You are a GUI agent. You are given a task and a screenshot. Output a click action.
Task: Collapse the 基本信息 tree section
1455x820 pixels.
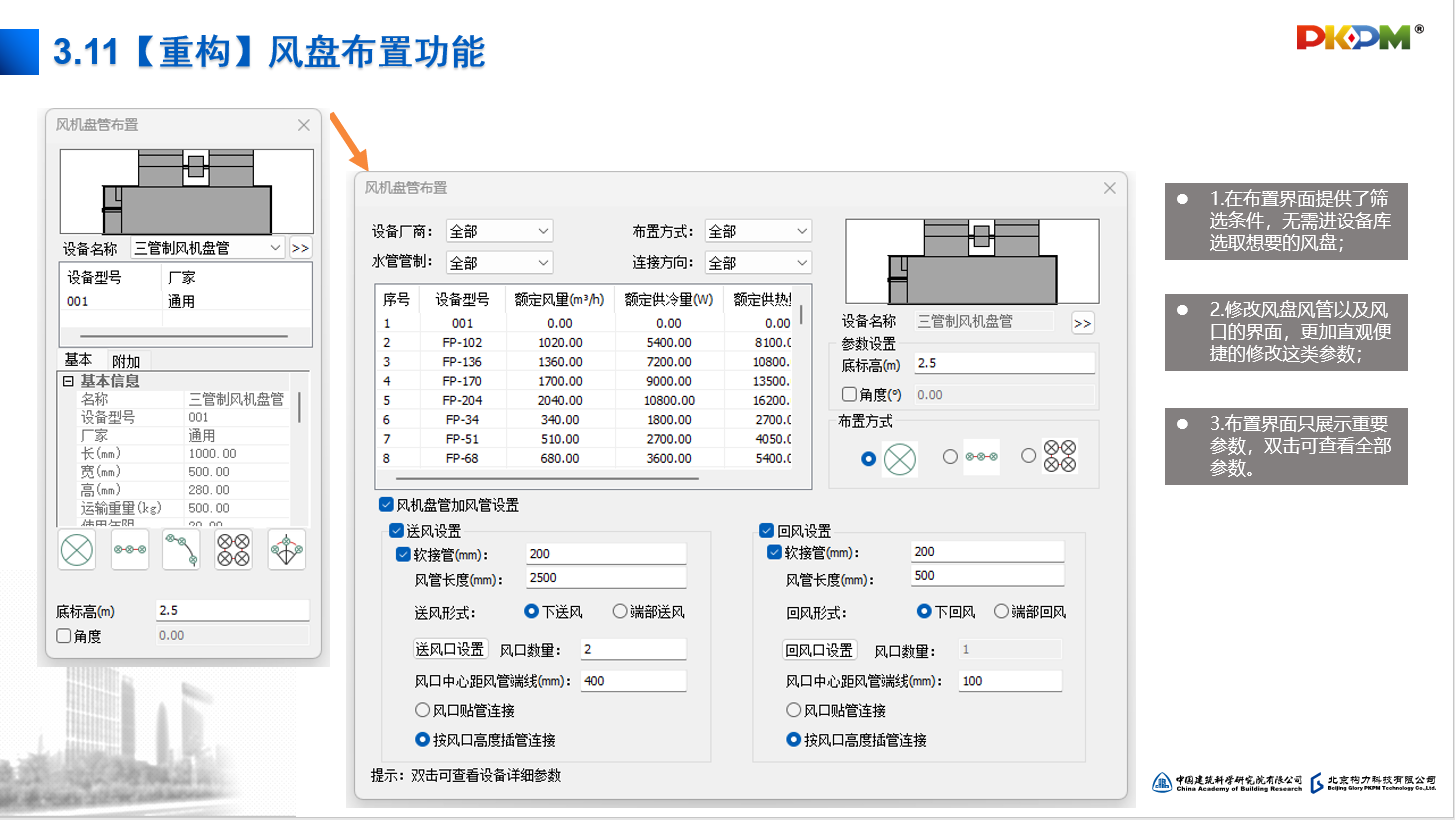click(x=68, y=381)
